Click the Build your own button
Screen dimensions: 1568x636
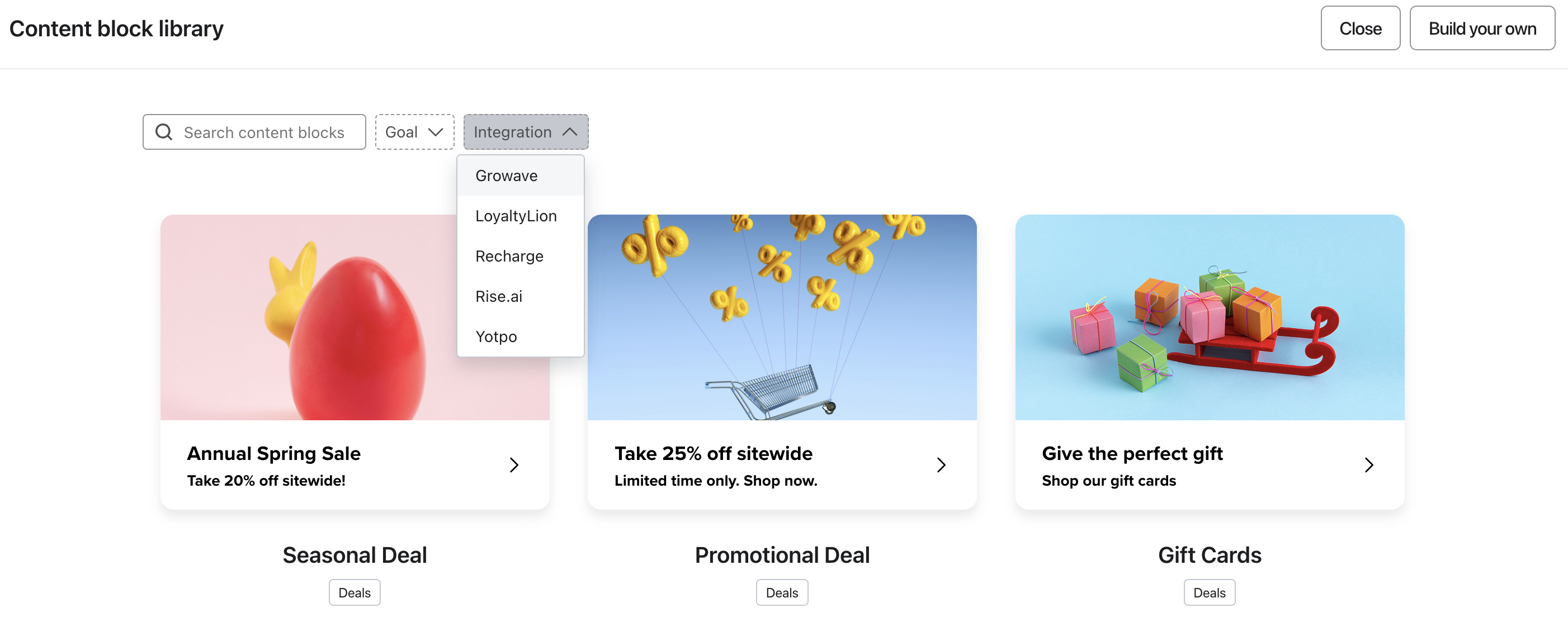click(x=1481, y=29)
